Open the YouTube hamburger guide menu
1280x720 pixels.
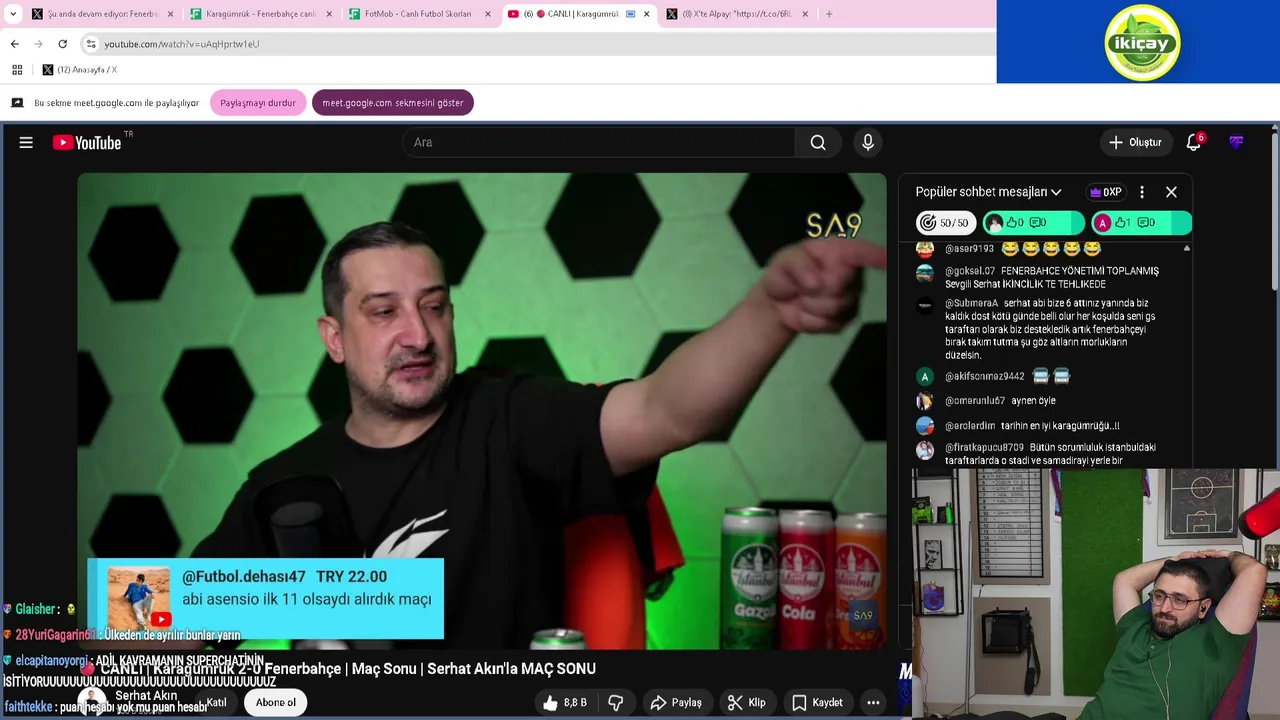[x=26, y=143]
